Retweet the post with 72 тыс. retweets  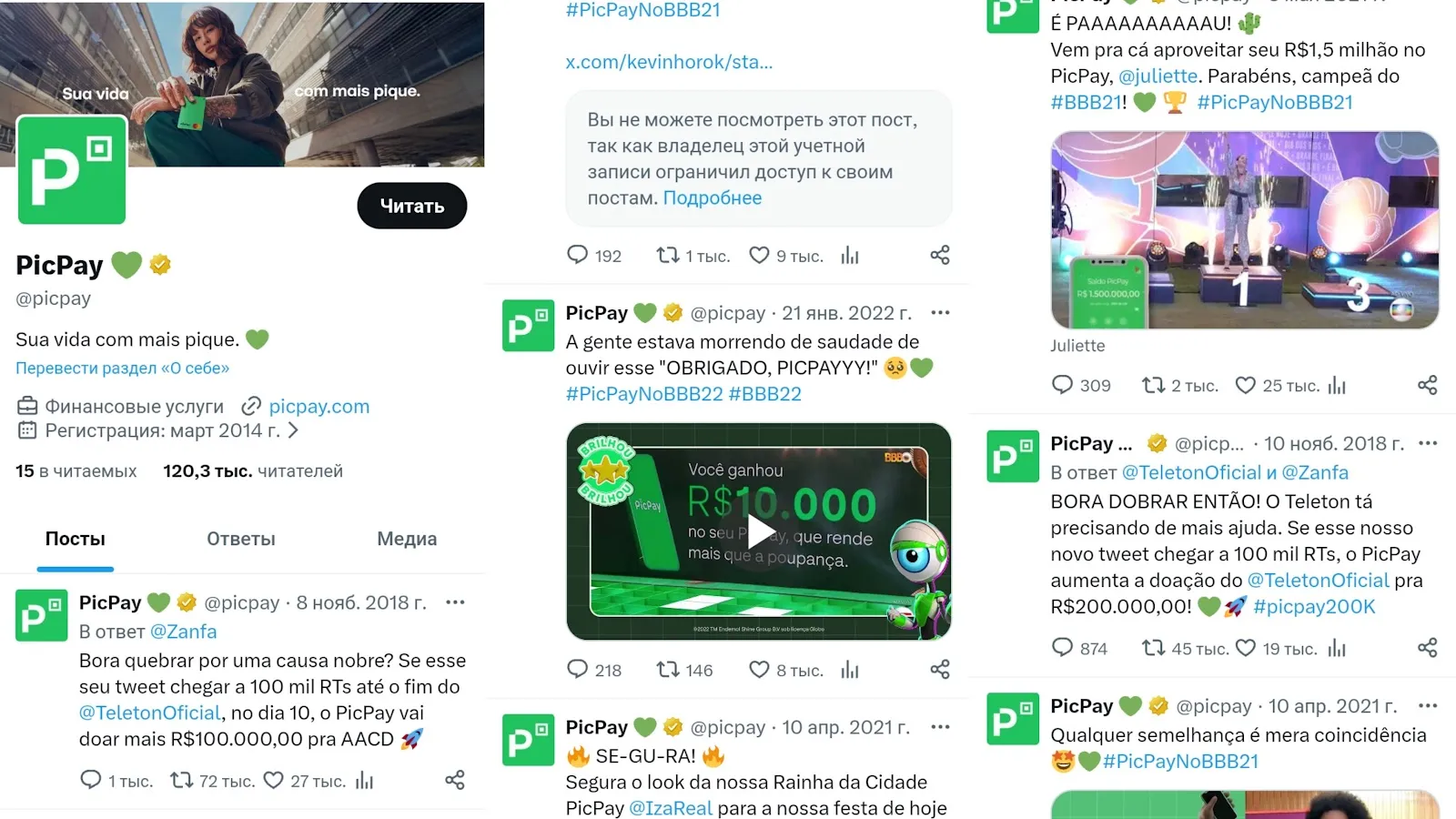coord(182,780)
